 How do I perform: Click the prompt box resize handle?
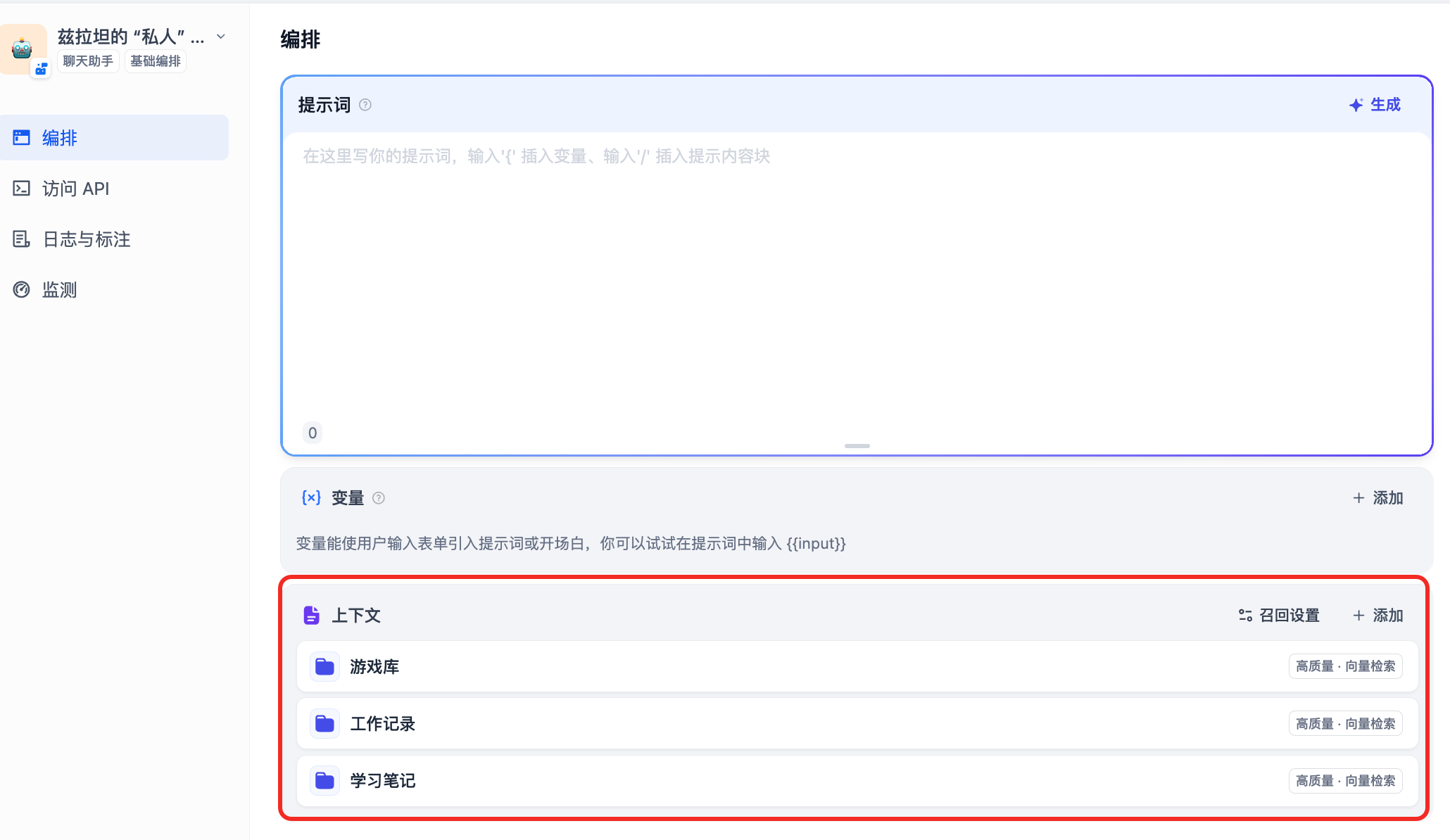(x=857, y=446)
